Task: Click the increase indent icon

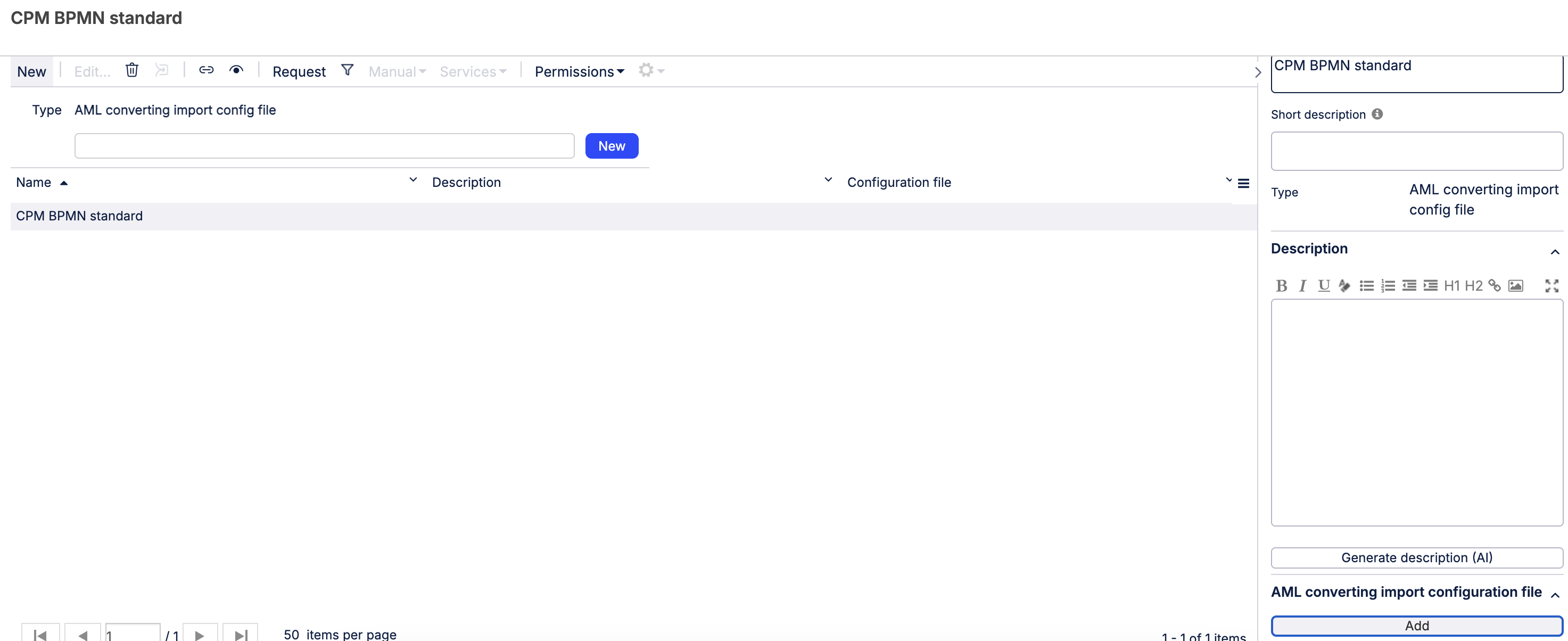Action: [1431, 285]
